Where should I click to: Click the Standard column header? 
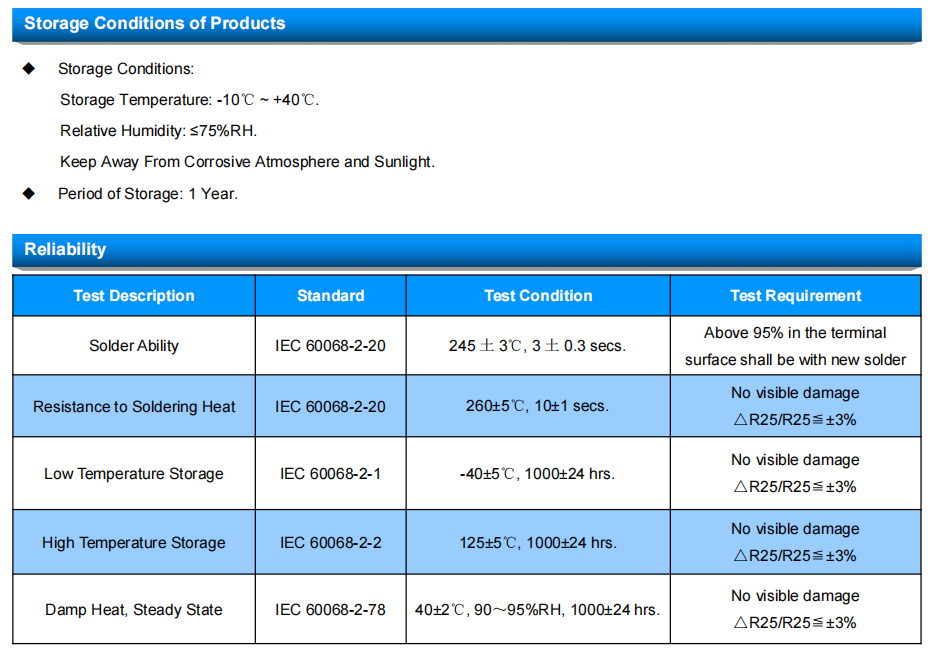(331, 296)
